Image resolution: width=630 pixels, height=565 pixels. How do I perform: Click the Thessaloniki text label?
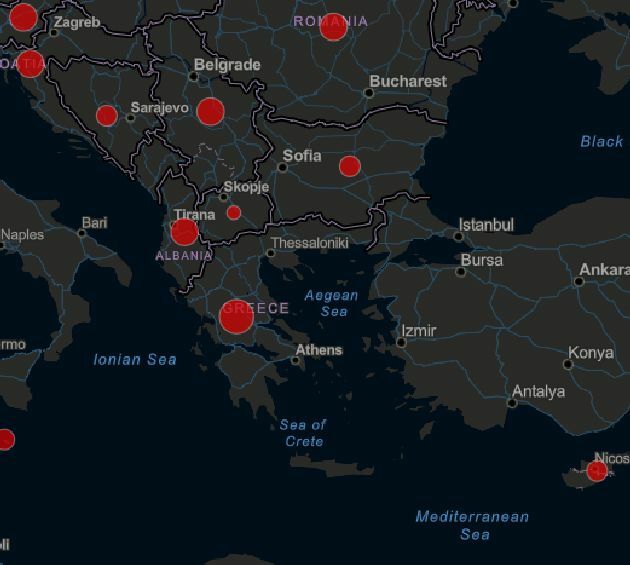pos(310,243)
